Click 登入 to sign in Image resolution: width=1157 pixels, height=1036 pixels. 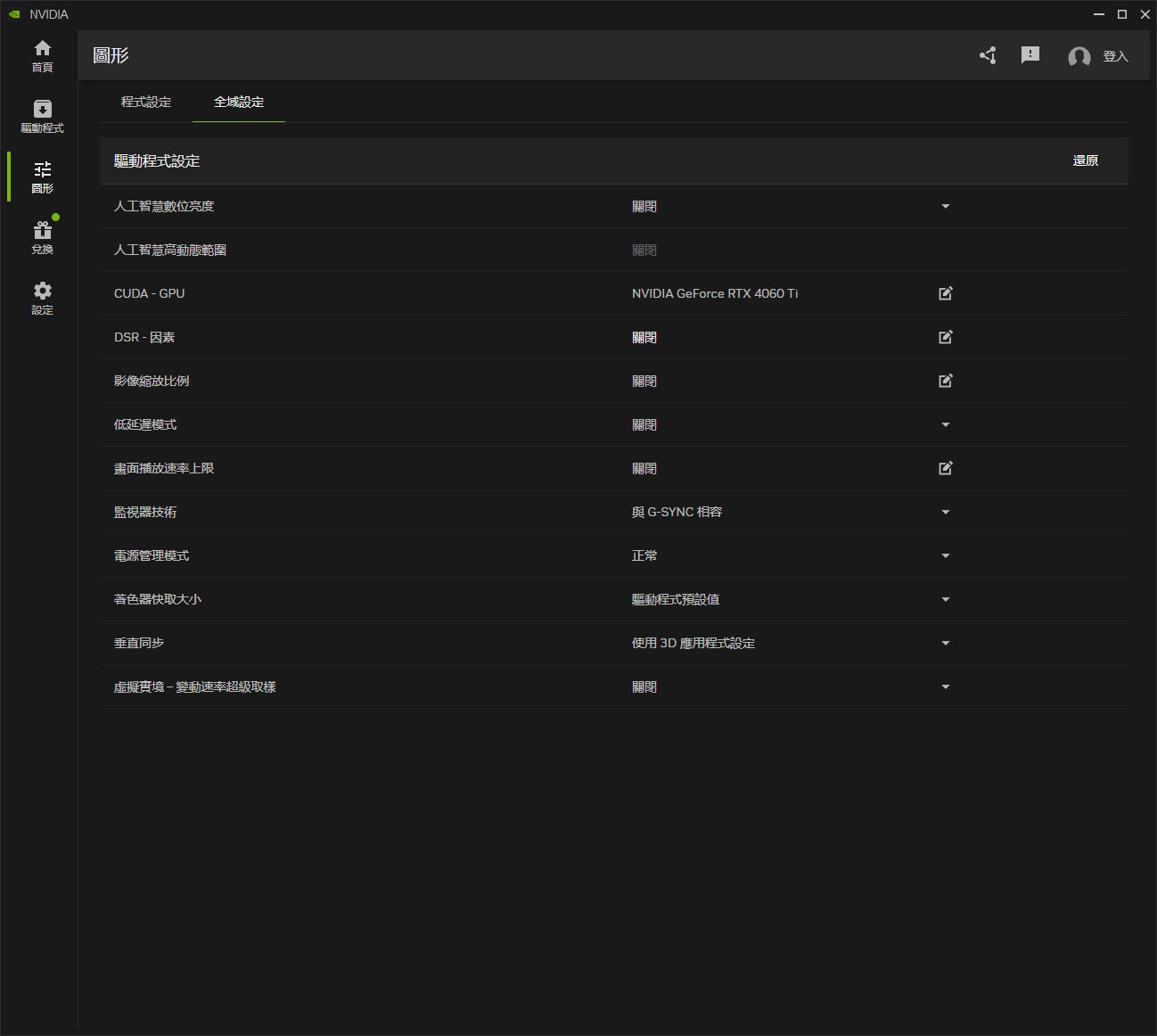point(1115,56)
